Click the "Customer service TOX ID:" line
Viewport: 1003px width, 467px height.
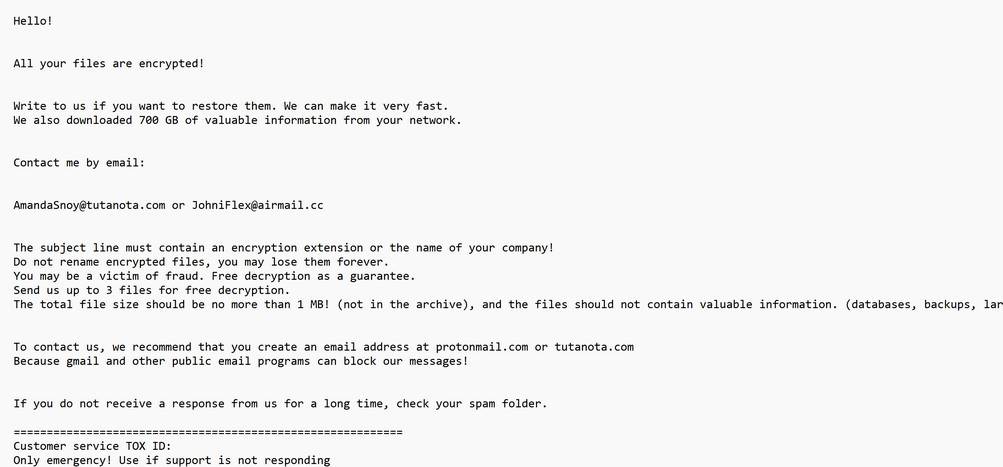pyautogui.click(x=92, y=446)
